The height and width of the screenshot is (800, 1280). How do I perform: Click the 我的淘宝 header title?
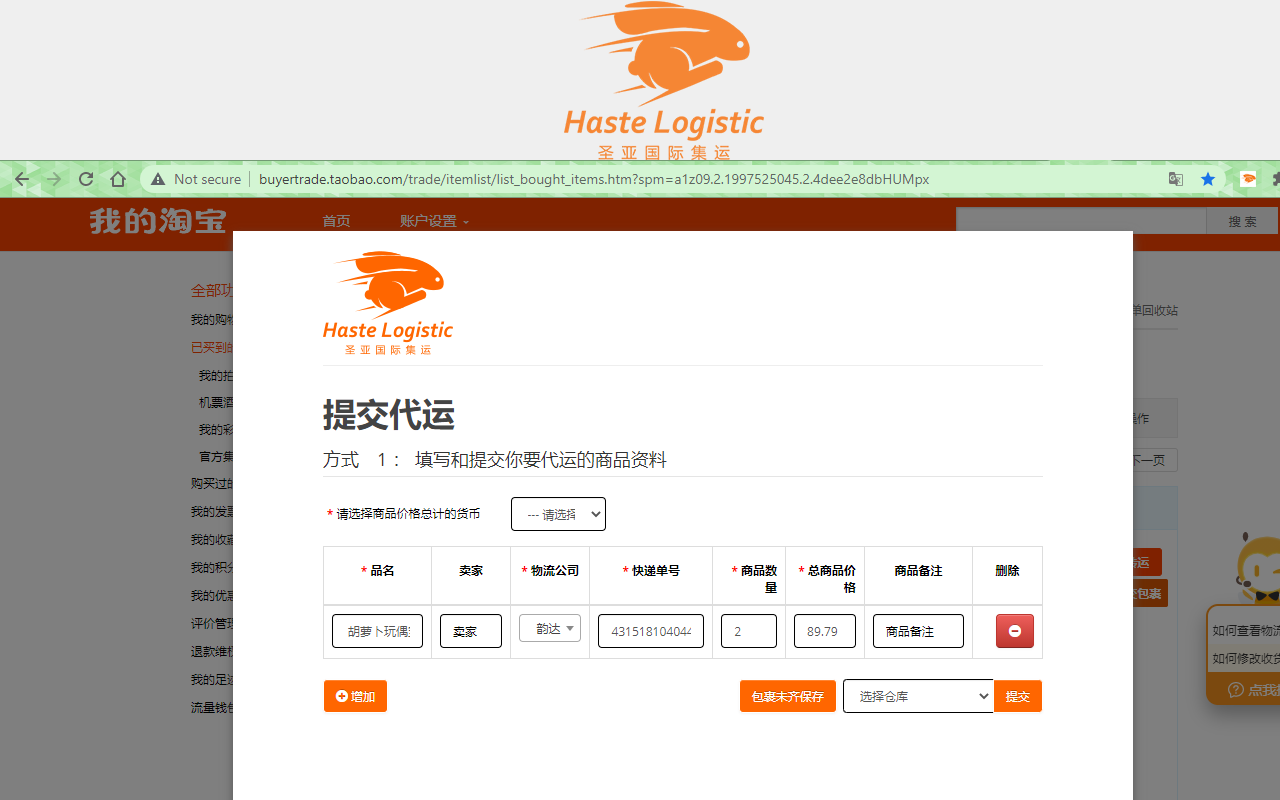tap(158, 221)
